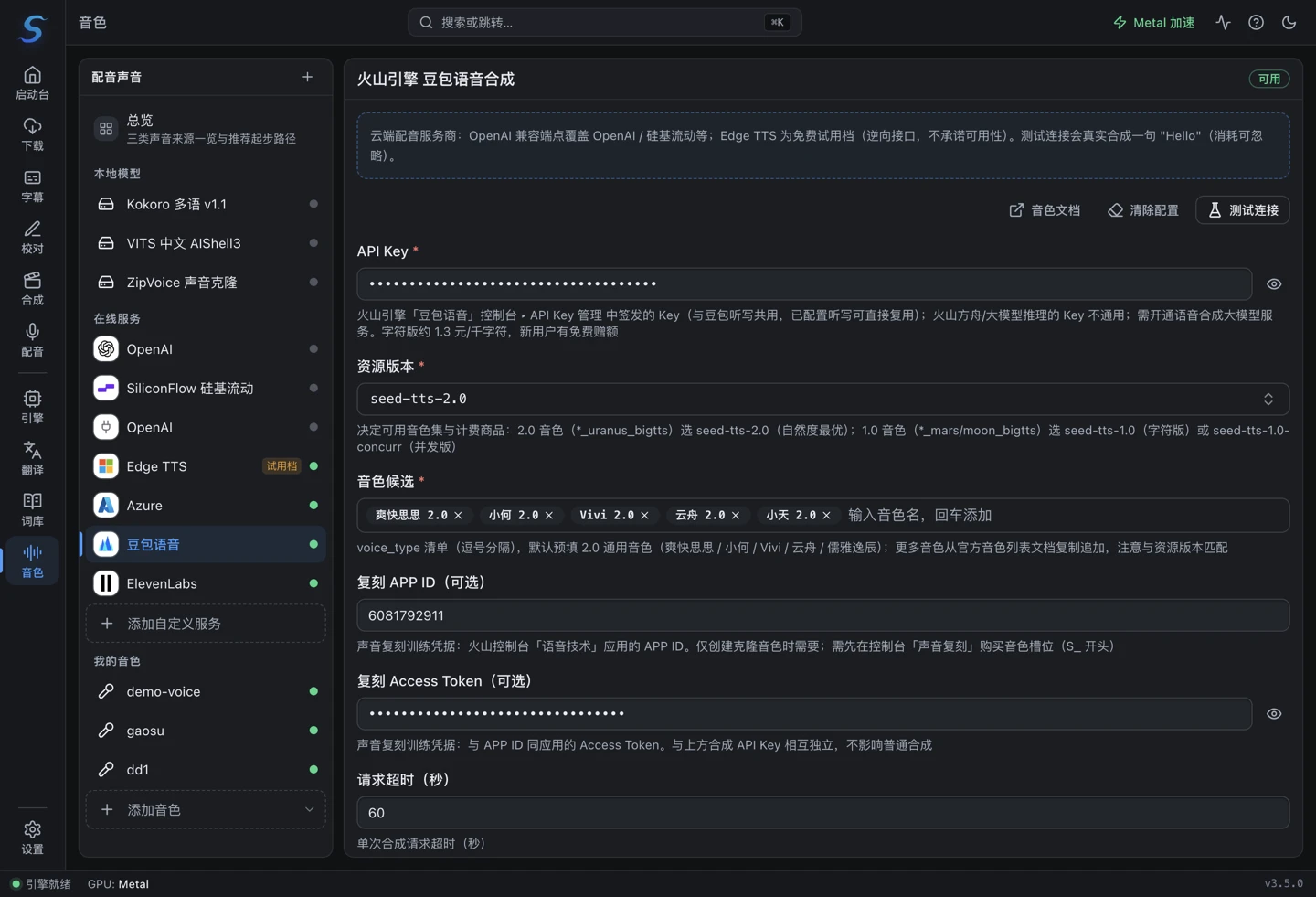Open the 启动台 launchpad section
Image resolution: width=1316 pixels, height=897 pixels.
pos(33,83)
